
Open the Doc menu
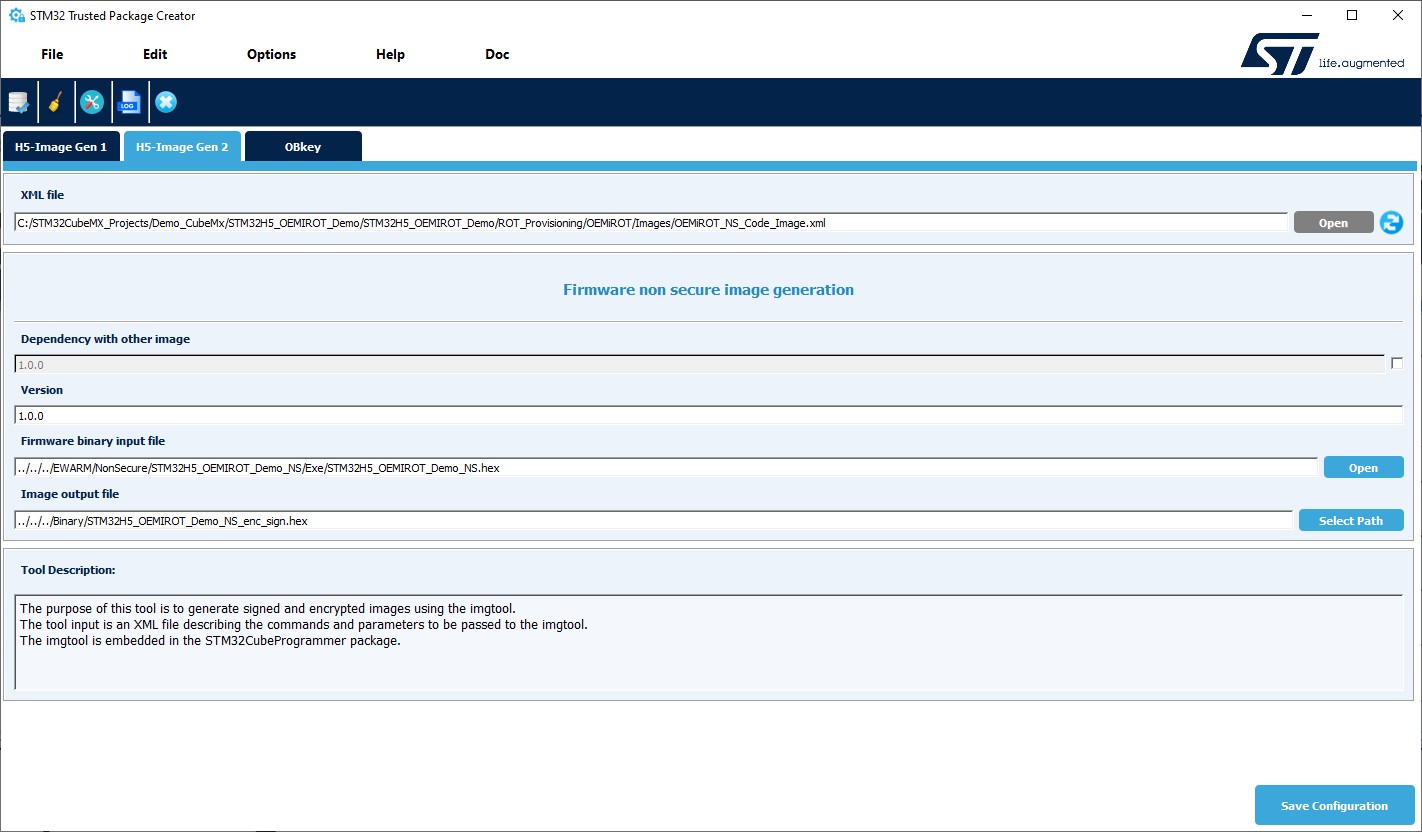tap(498, 54)
